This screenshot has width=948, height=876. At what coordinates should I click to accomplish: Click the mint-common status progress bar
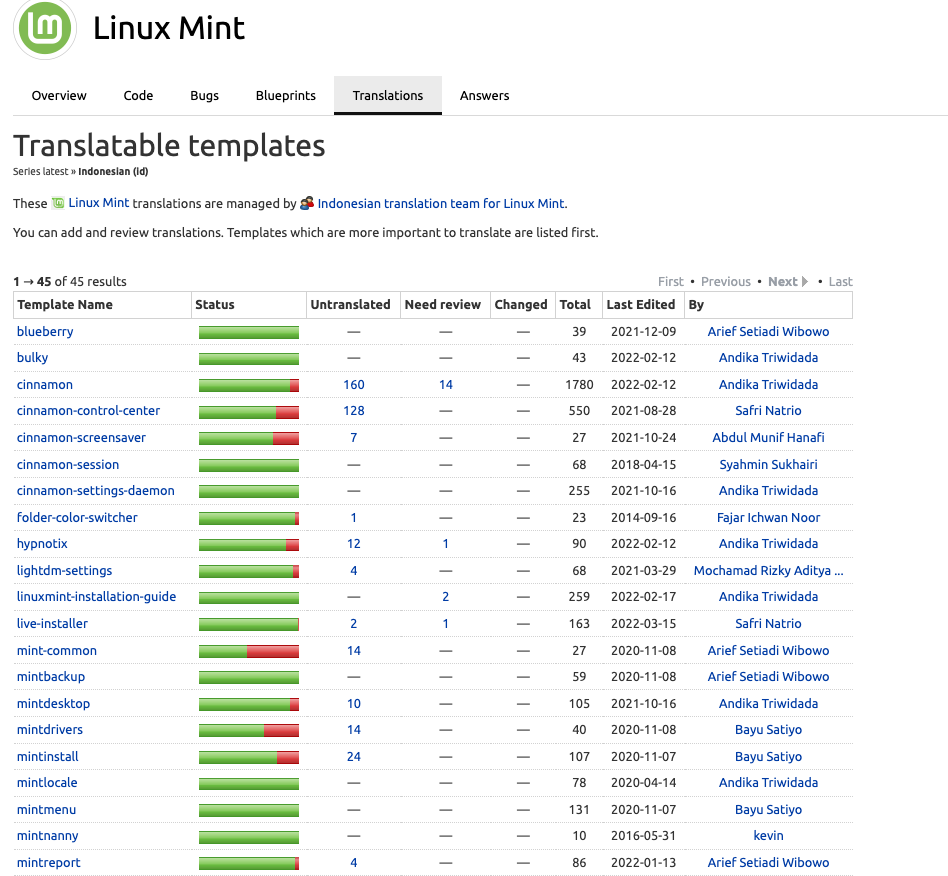[x=249, y=651]
